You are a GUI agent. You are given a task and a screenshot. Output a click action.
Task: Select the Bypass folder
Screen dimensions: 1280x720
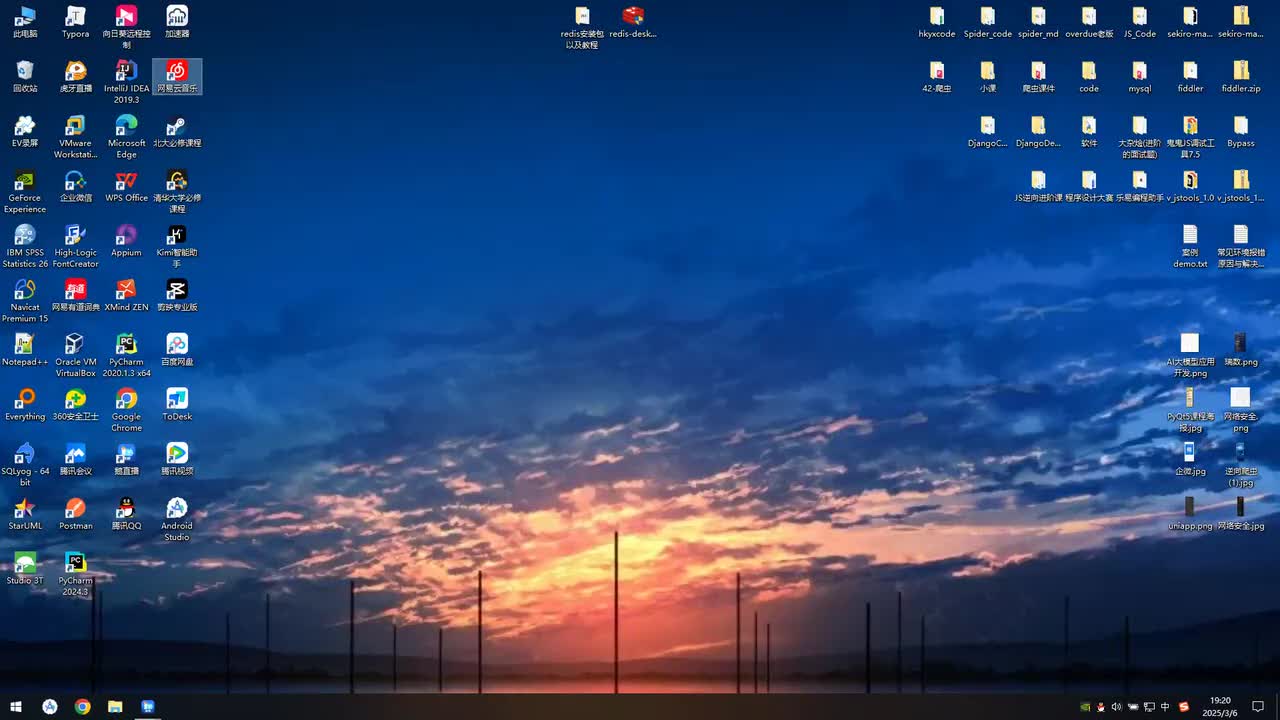point(1241,131)
